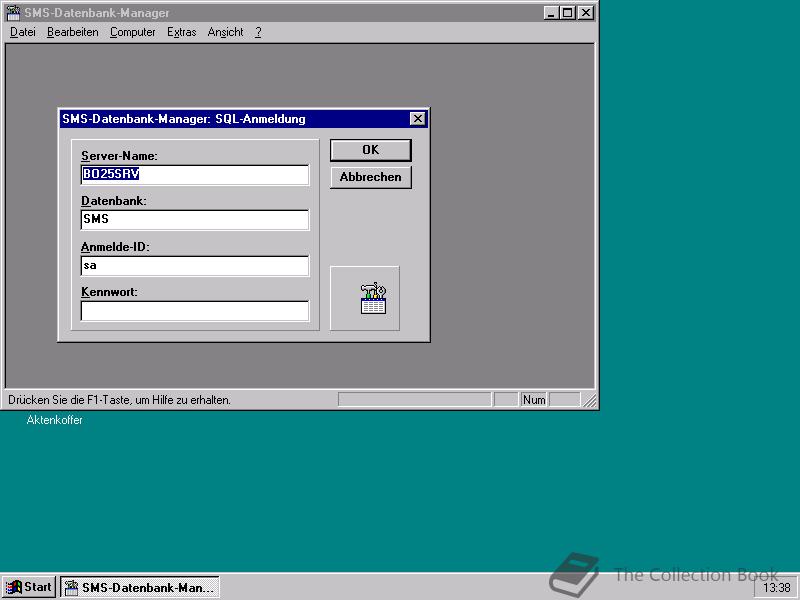Open the ? help menu
800x600 pixels.
(x=258, y=32)
